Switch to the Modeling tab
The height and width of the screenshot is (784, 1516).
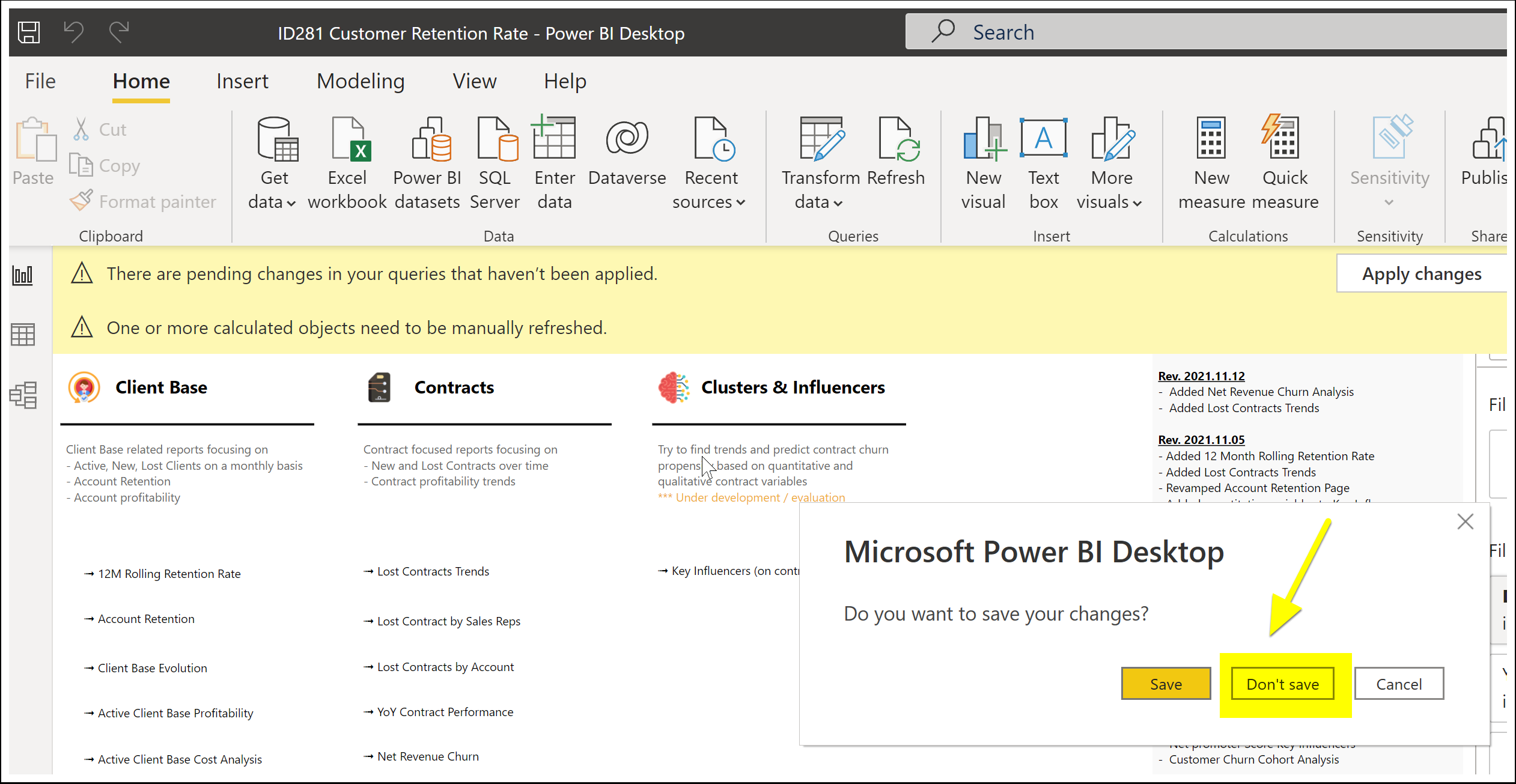[361, 81]
